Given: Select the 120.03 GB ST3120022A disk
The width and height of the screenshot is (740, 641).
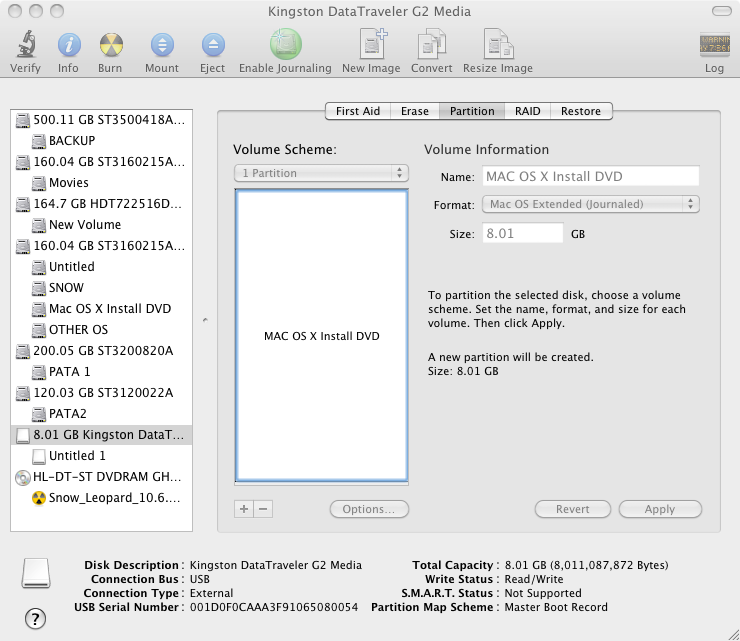Looking at the screenshot, I should [x=101, y=393].
